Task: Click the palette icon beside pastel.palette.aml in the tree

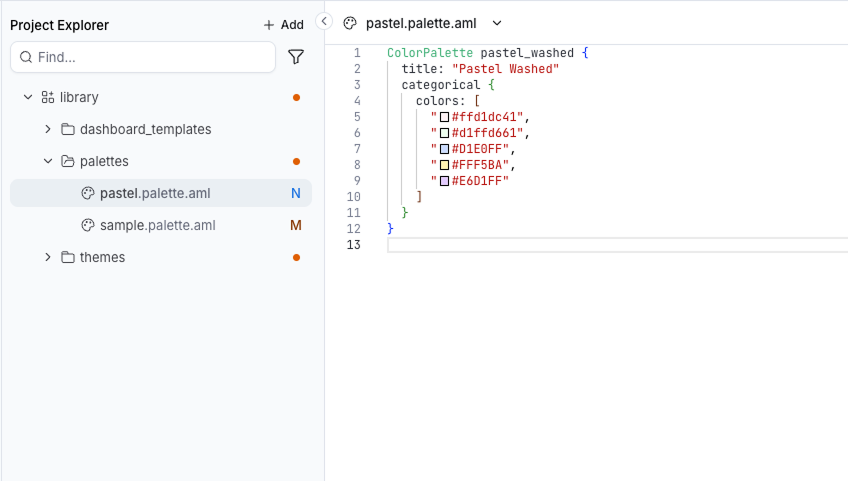Action: (88, 193)
